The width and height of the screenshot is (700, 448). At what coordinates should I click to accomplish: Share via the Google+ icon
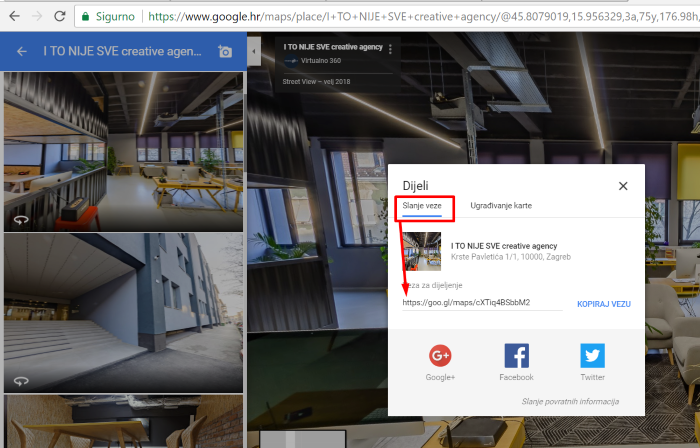coord(441,355)
